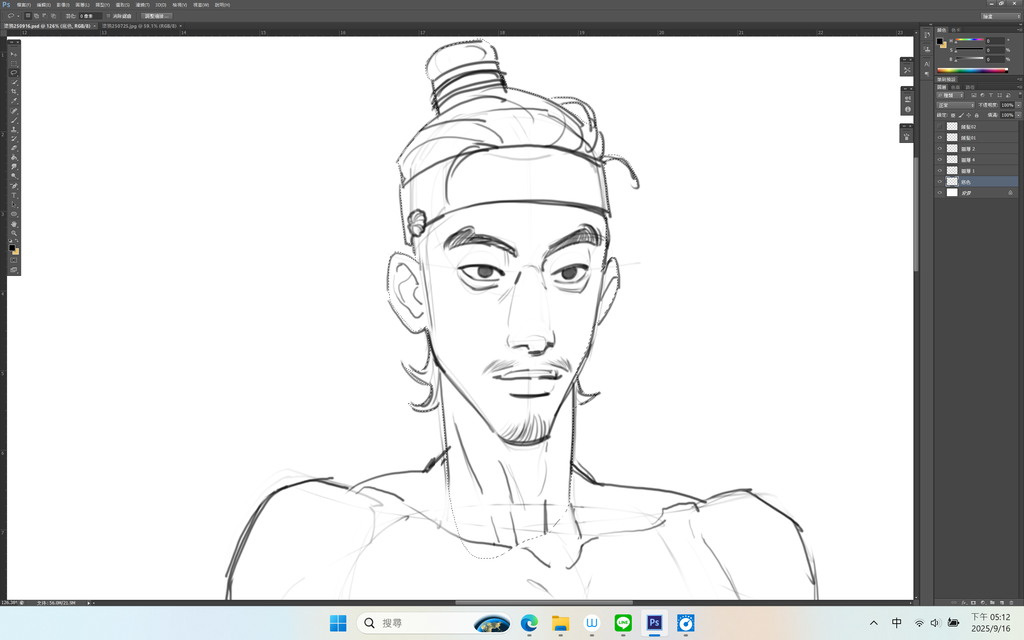
Task: Create a new layer group folder
Action: click(x=992, y=603)
